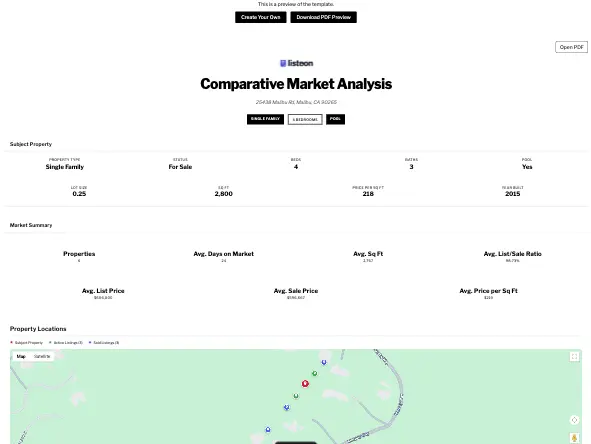Screen dimensions: 591x444
Task: Click the Avg. Sale Price label
Action: point(296,291)
